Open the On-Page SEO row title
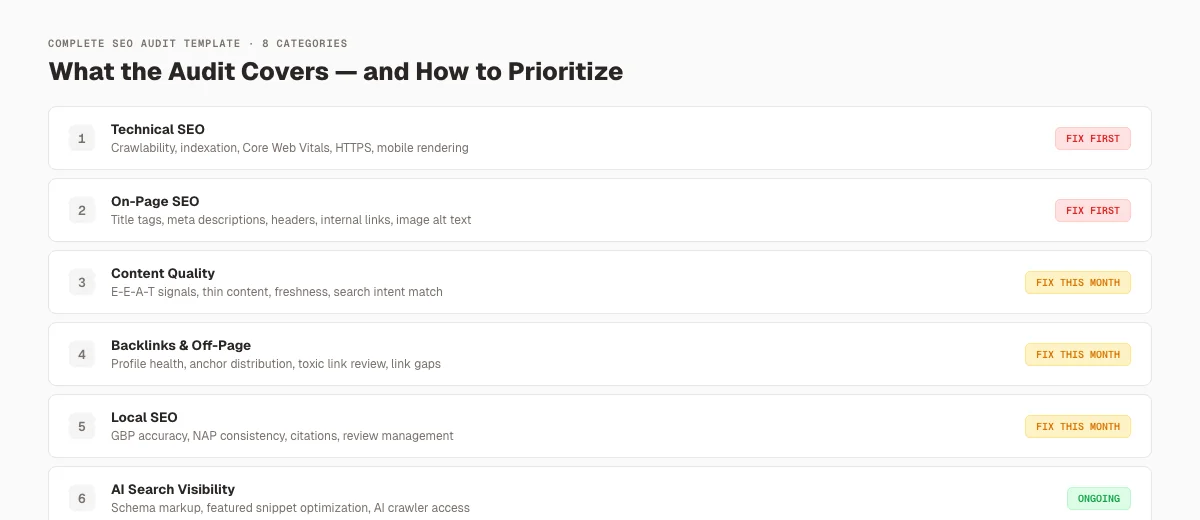 coord(155,201)
